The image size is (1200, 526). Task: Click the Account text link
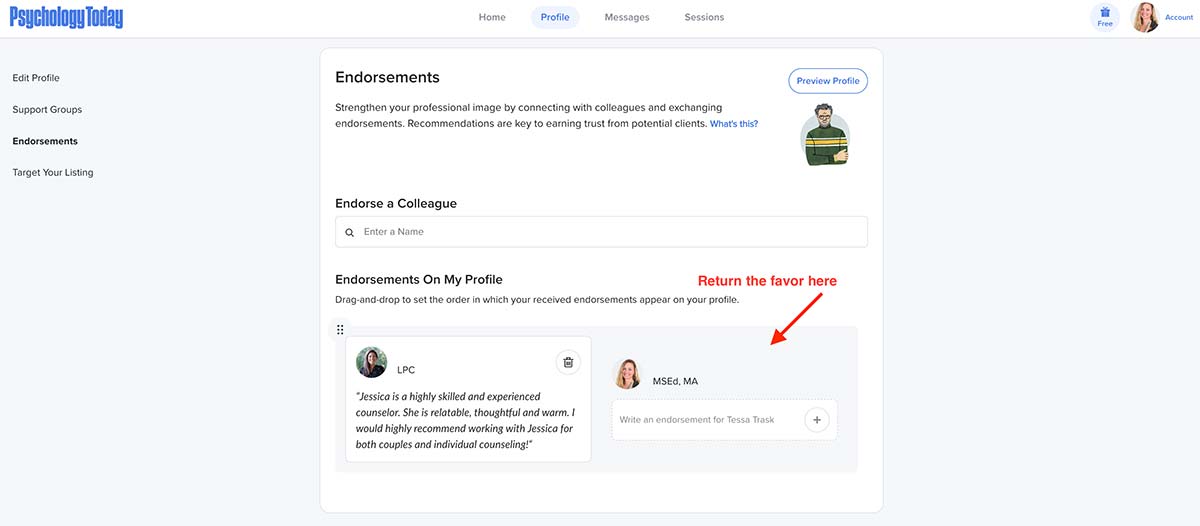click(1179, 17)
